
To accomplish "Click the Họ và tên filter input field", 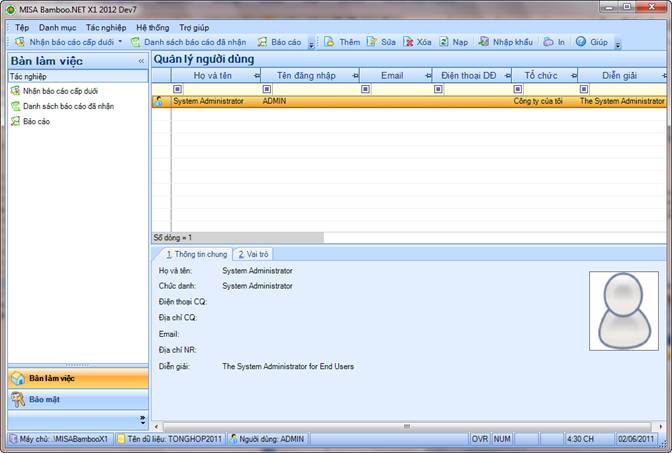I will (221, 89).
